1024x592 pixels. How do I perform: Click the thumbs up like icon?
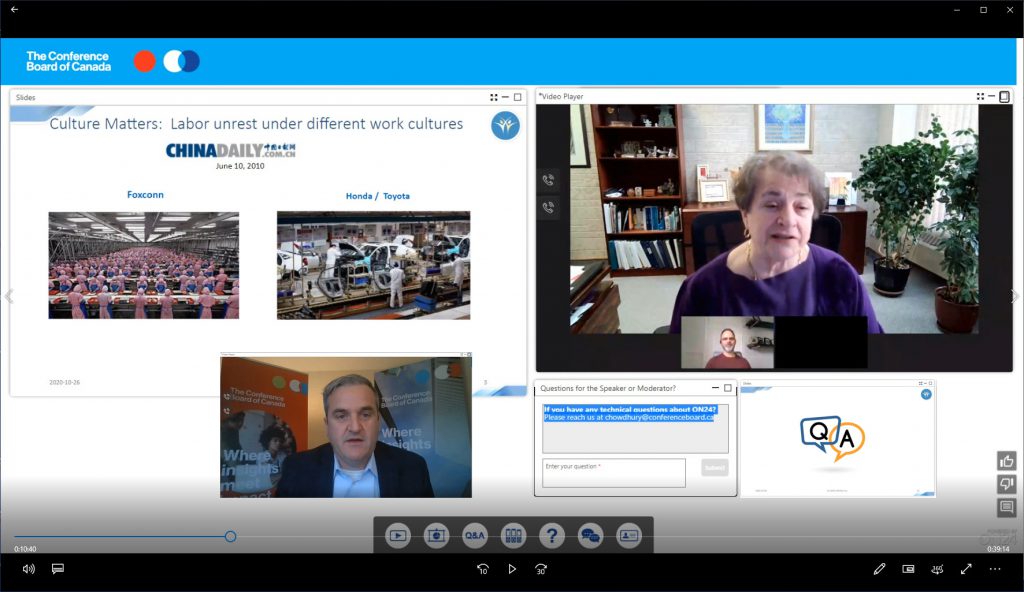[1006, 461]
